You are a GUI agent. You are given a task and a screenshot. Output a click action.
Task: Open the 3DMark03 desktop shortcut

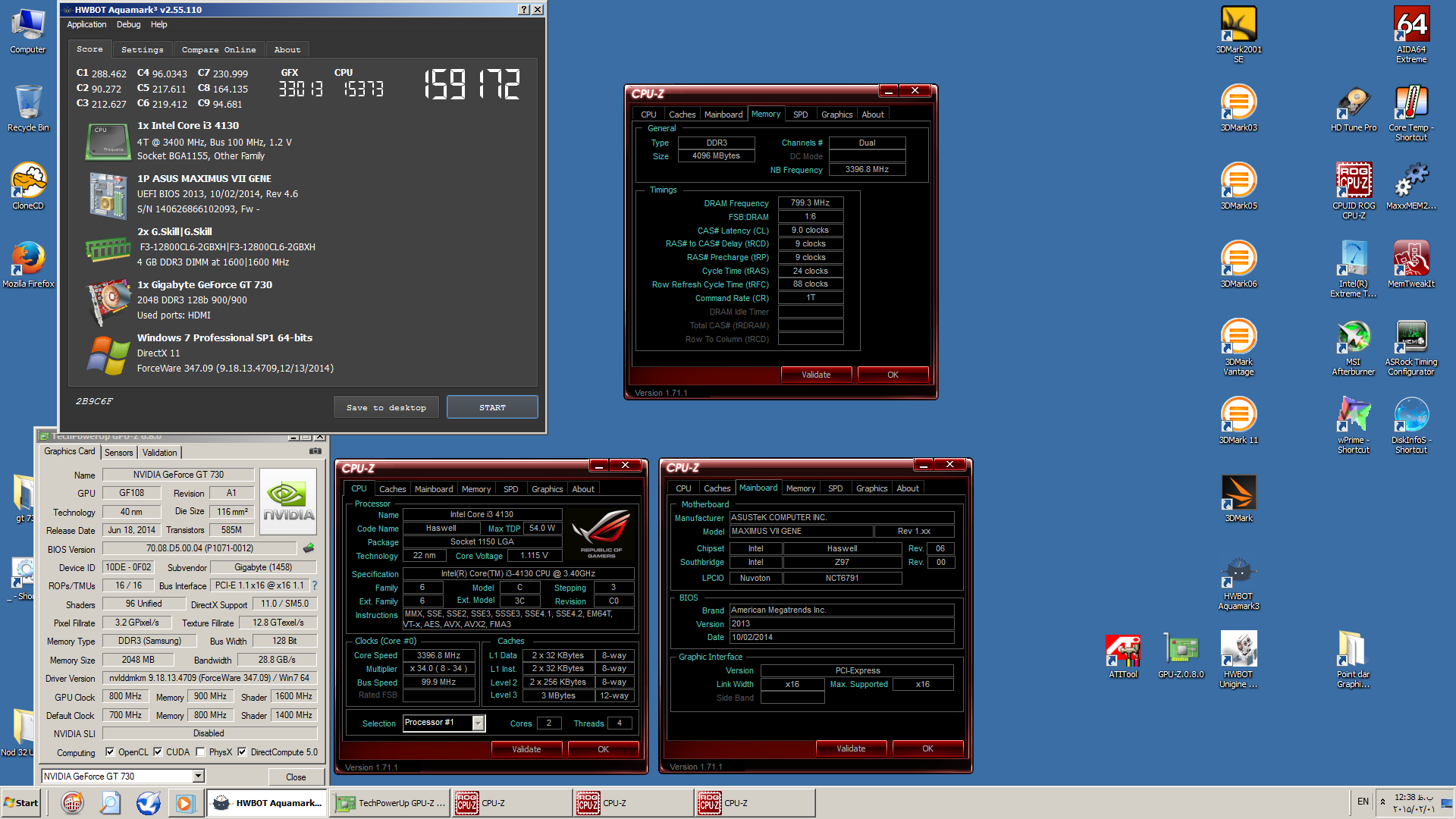pyautogui.click(x=1238, y=108)
